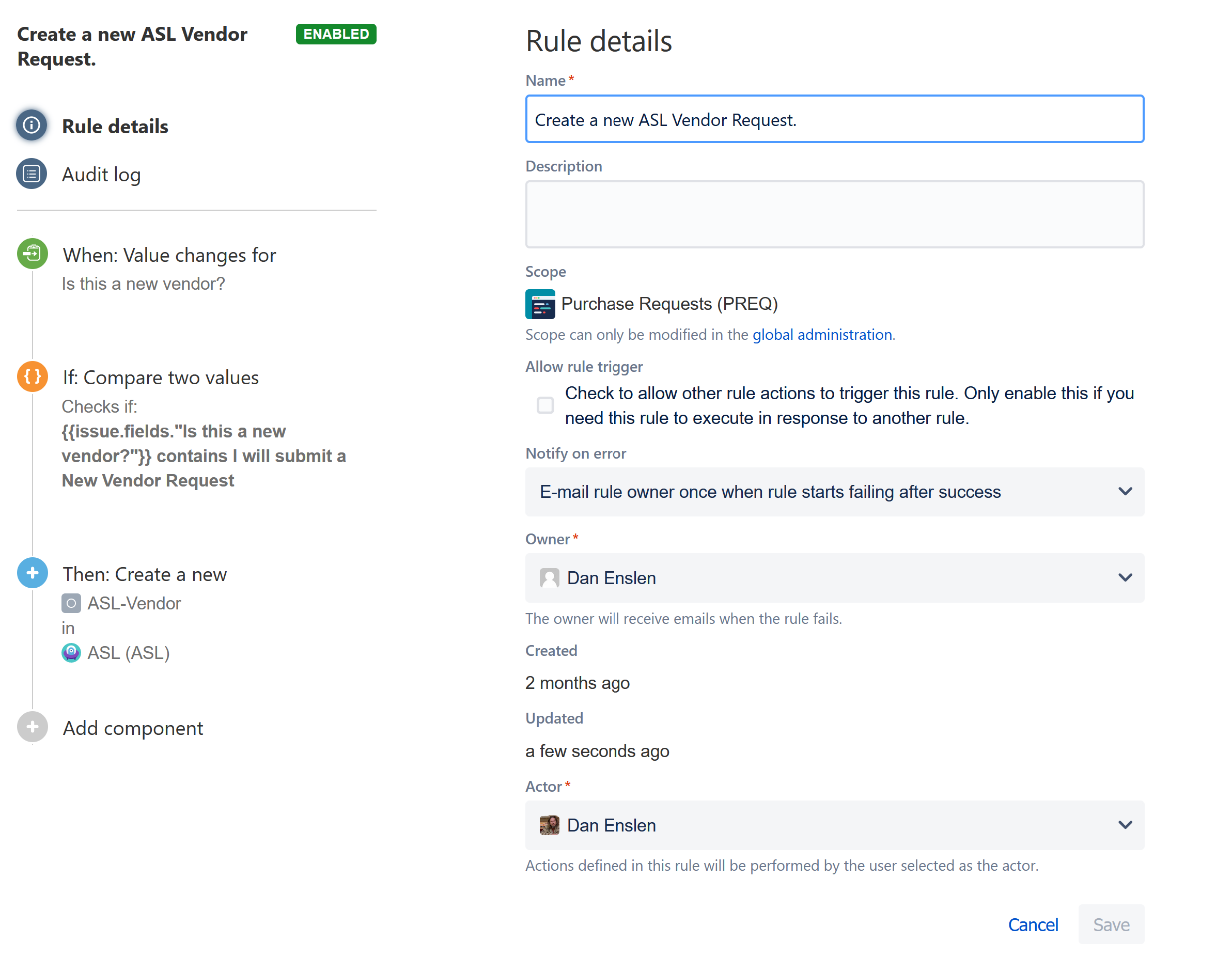Click the gray Add component plus icon
This screenshot has width=1232, height=973.
pos(33,726)
